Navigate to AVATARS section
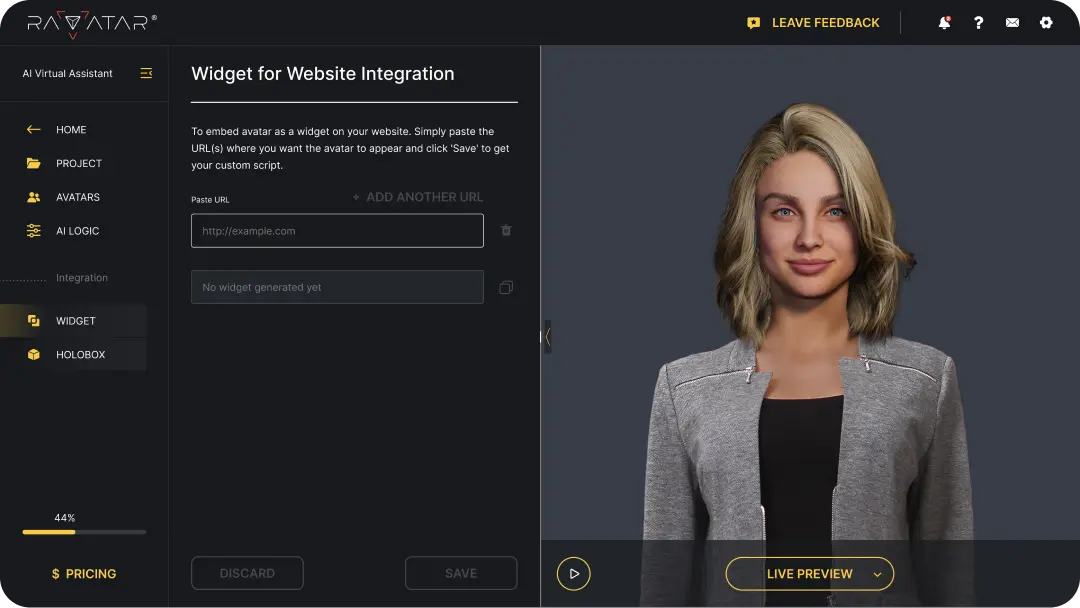Image resolution: width=1080 pixels, height=608 pixels. tap(78, 197)
